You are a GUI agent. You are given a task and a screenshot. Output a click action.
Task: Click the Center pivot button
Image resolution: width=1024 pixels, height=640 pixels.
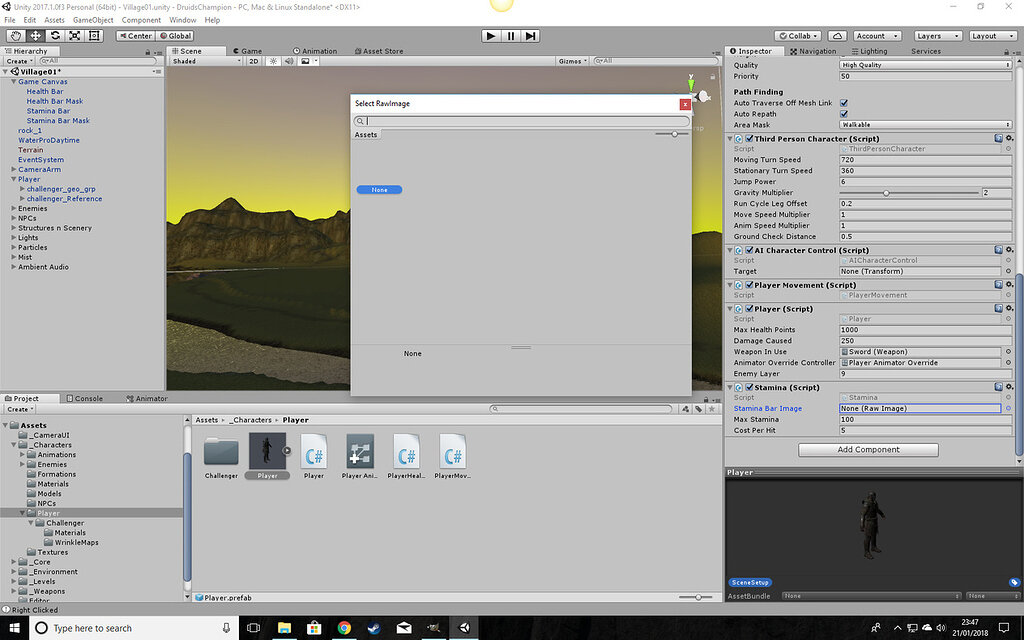[135, 36]
